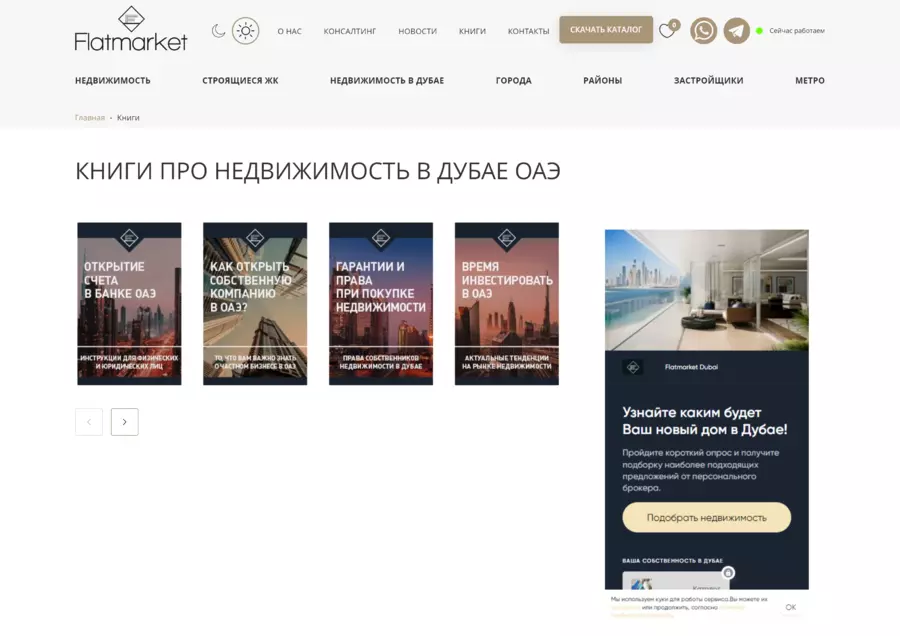Screen dimensions: 900x636
Task: Open СТРОЯЩИЕСЯ ЖК section
Action: pos(240,80)
